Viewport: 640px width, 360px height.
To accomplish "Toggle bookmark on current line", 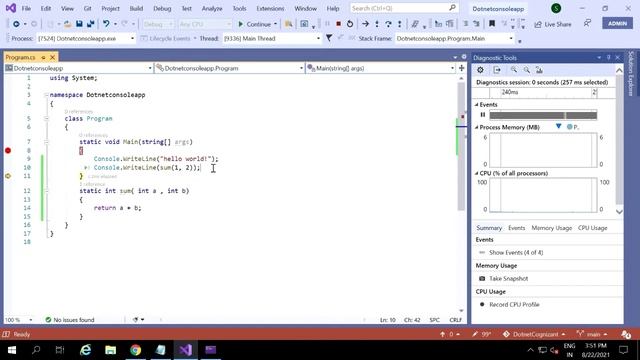I will 492,24.
